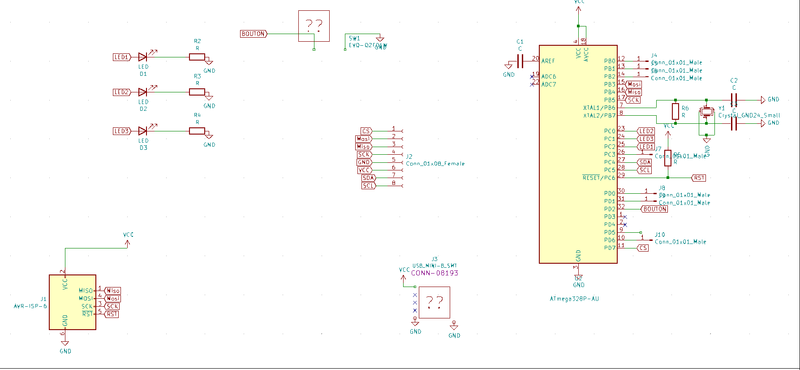Select the CONN-08193 text on J3
Screen dimensions: 800x370
(434, 273)
